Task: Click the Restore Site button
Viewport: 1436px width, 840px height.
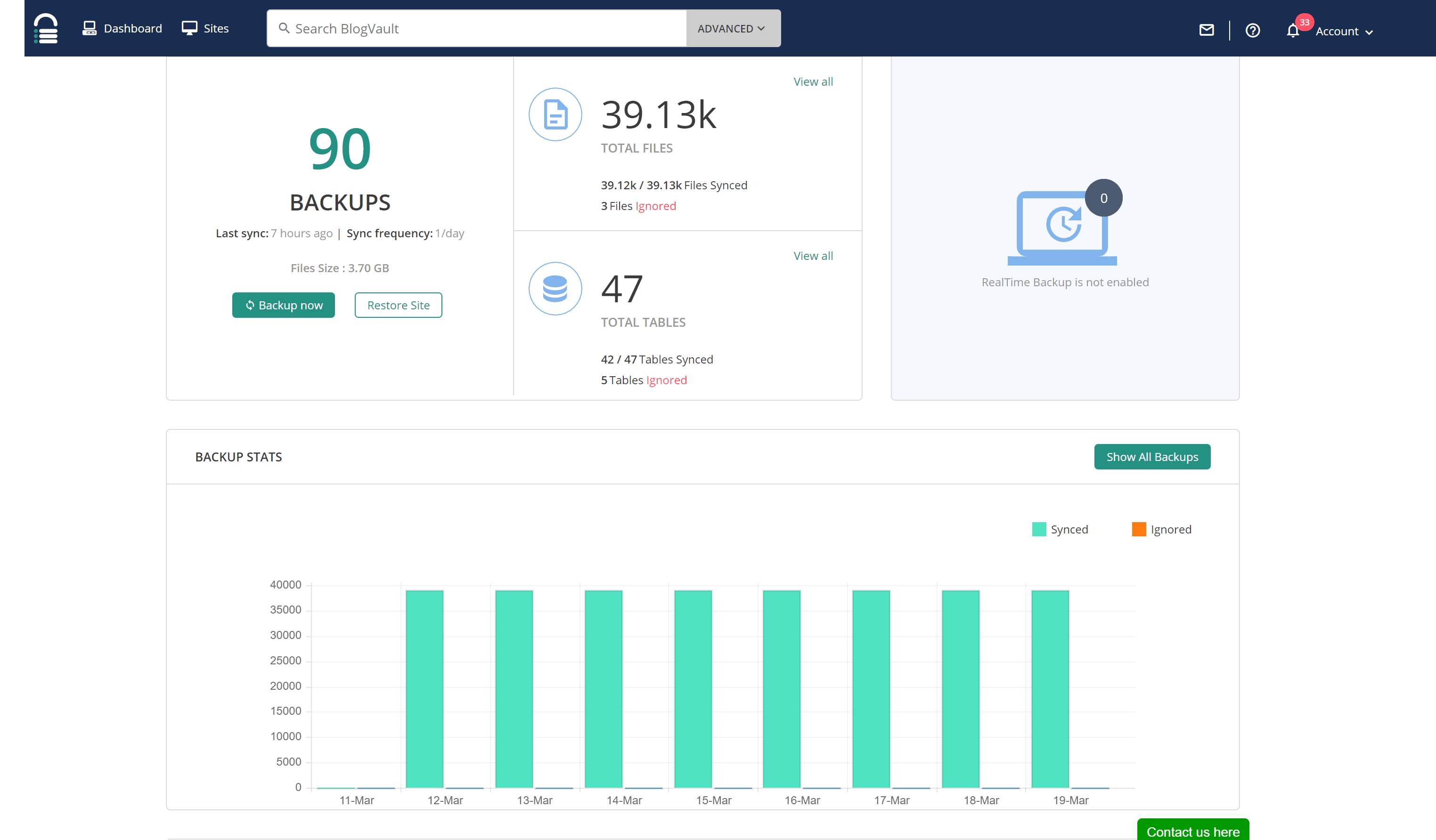Action: [398, 305]
